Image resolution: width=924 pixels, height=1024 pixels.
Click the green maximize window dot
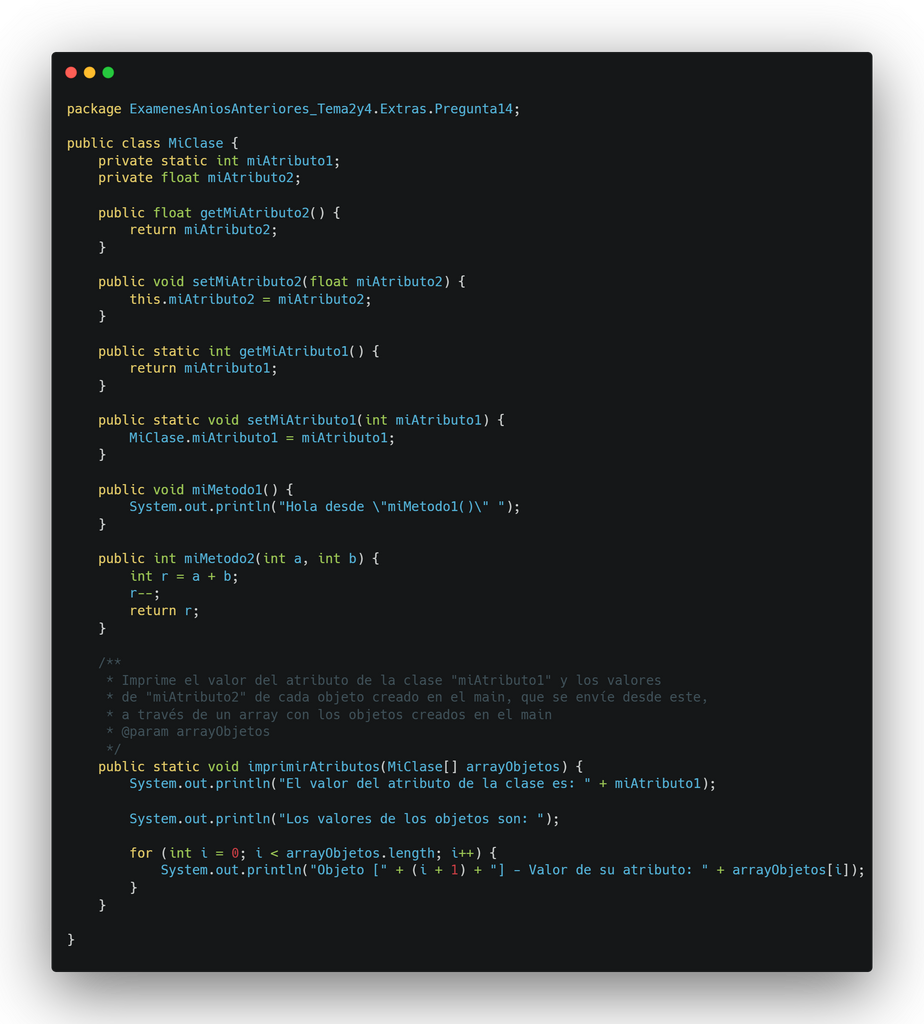click(108, 72)
